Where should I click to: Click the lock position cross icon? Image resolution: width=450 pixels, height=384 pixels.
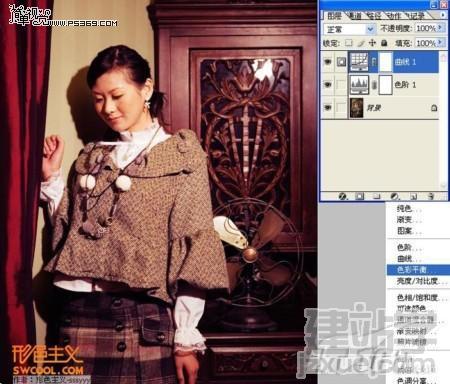click(x=372, y=43)
